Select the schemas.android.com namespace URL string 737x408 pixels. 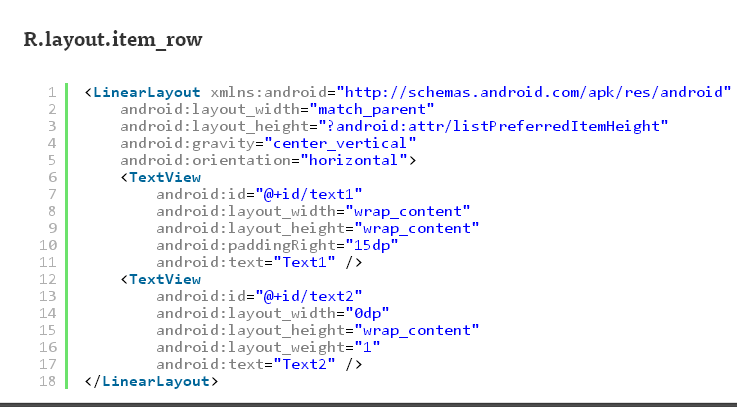coord(534,92)
